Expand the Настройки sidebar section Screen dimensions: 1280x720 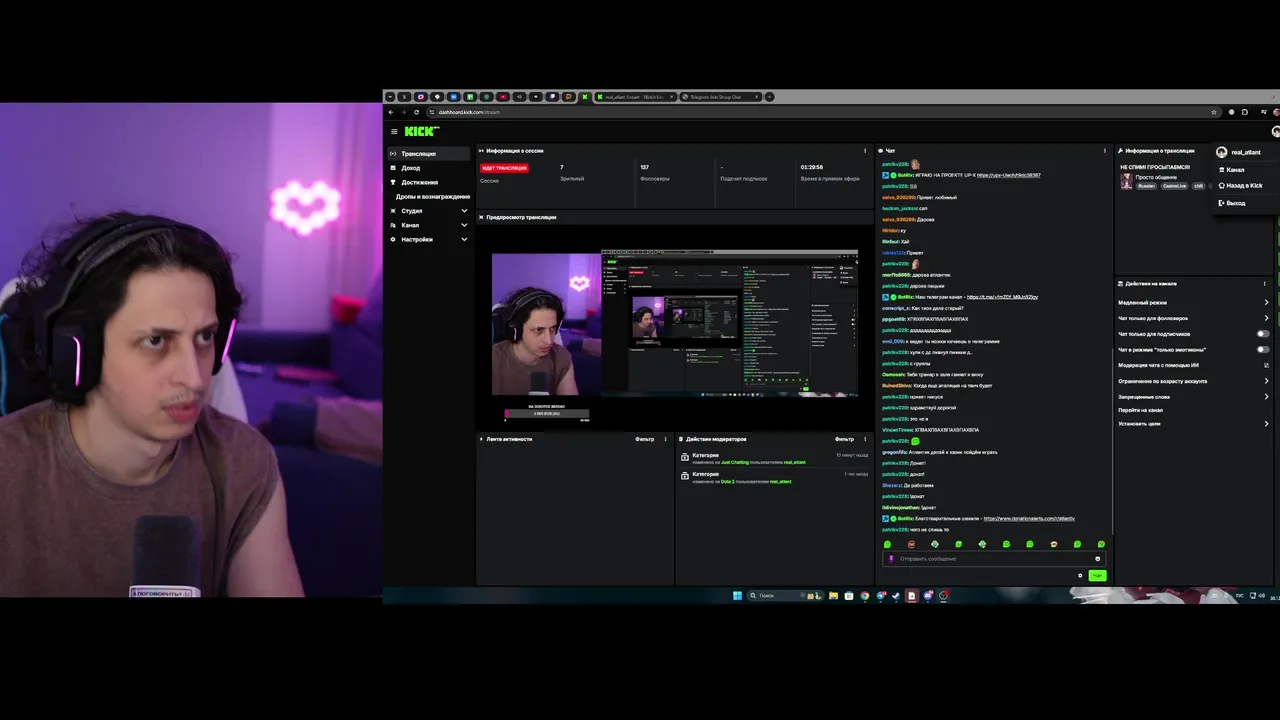click(428, 239)
